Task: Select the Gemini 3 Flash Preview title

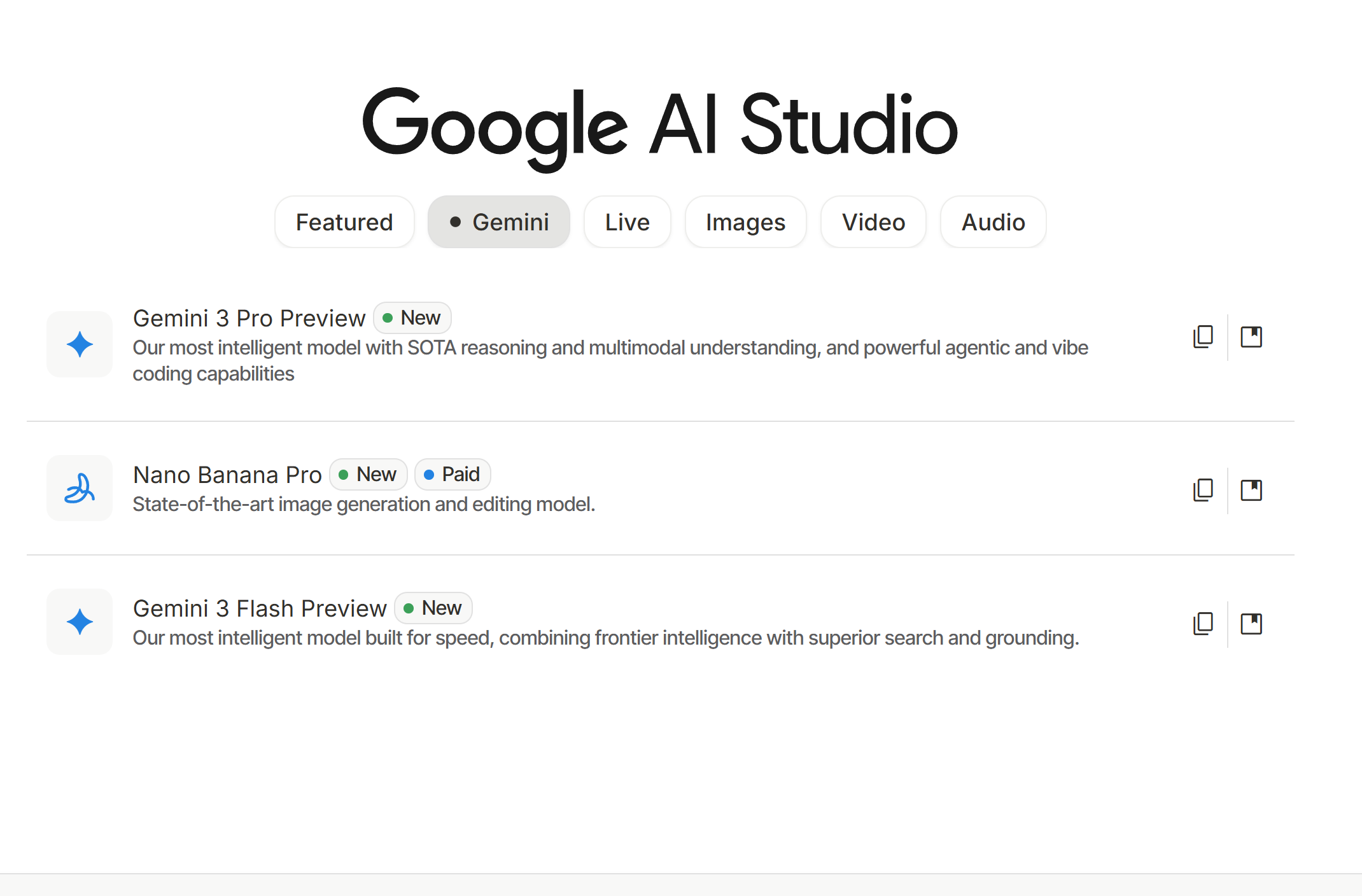Action: pos(260,608)
